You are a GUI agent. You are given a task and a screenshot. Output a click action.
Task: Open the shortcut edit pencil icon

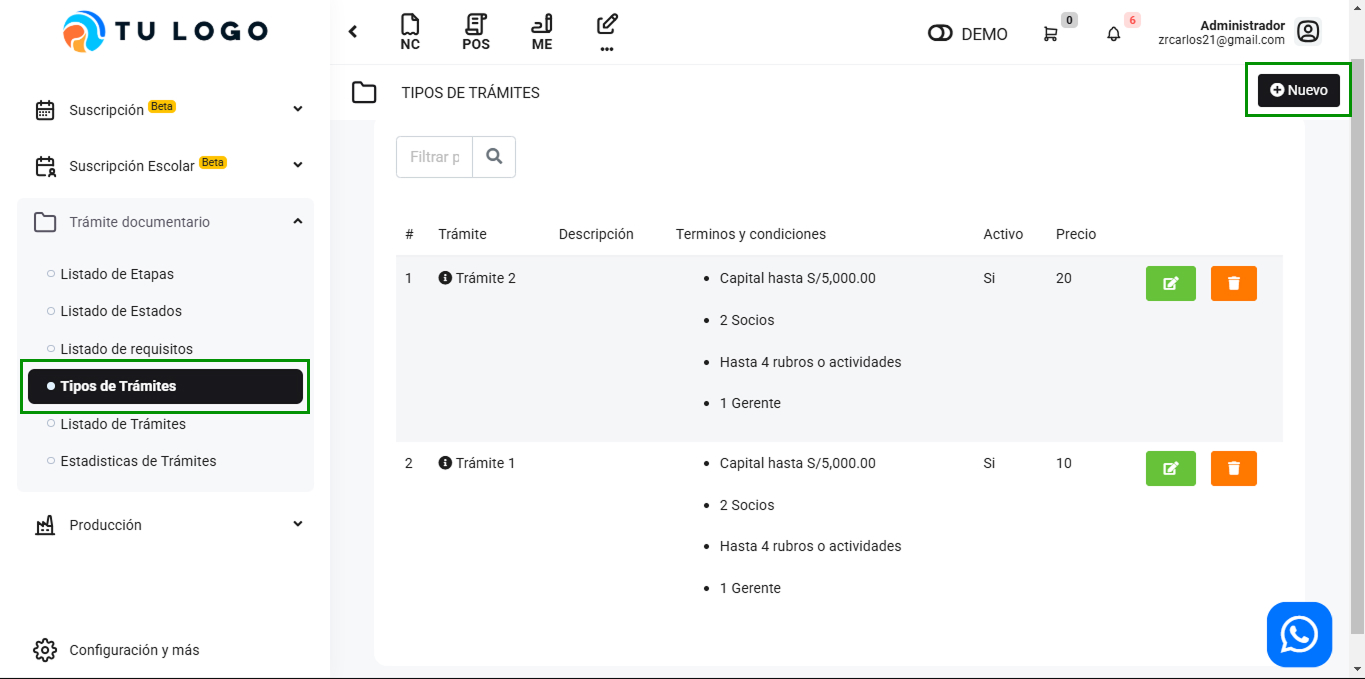(607, 32)
